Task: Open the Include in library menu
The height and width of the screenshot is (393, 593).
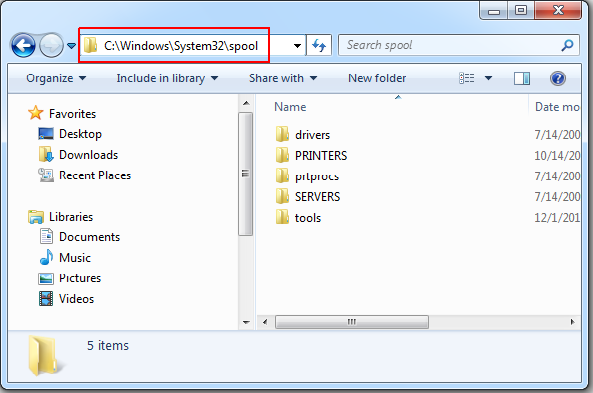Action: [x=167, y=78]
